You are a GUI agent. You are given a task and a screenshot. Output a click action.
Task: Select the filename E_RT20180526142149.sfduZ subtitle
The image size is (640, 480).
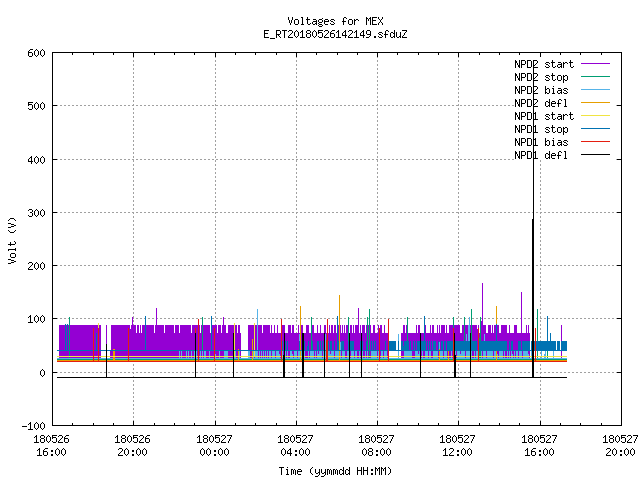click(x=335, y=34)
